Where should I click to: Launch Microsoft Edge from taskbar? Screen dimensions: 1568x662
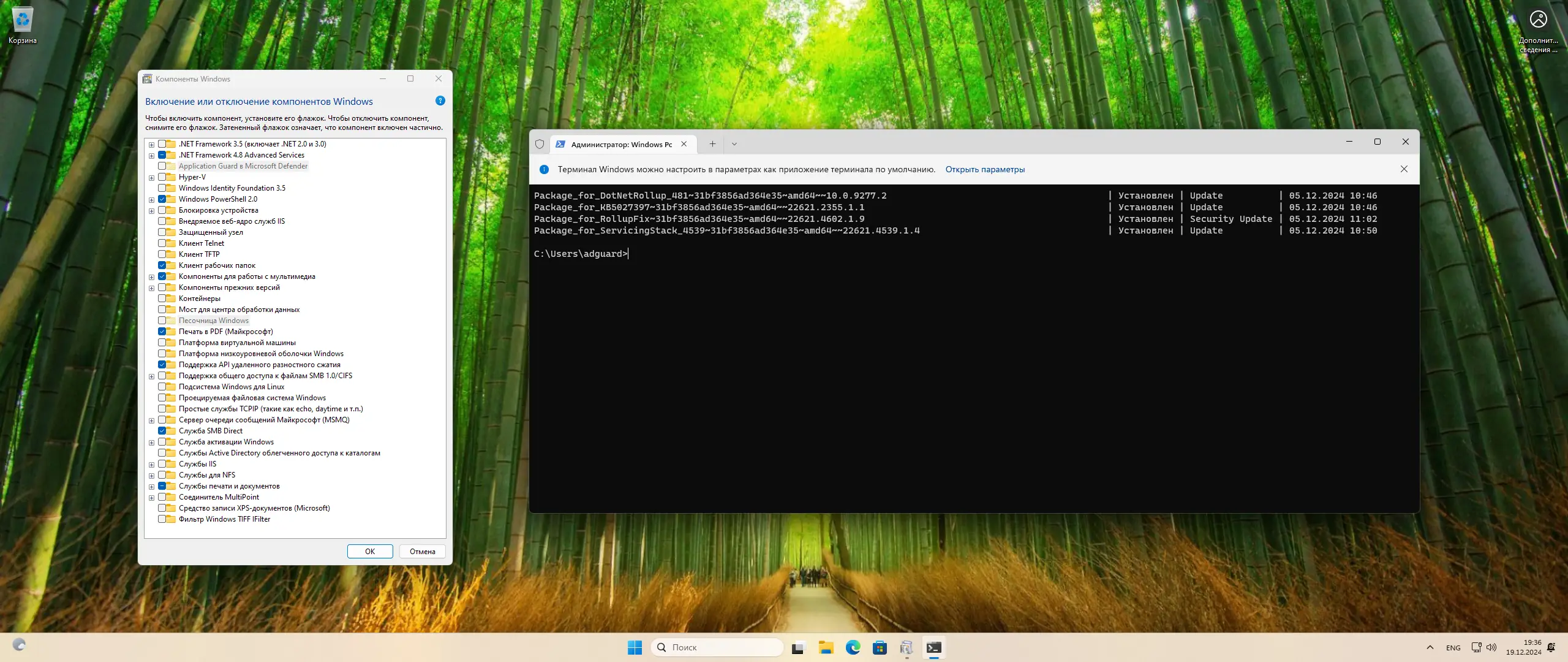pos(853,647)
